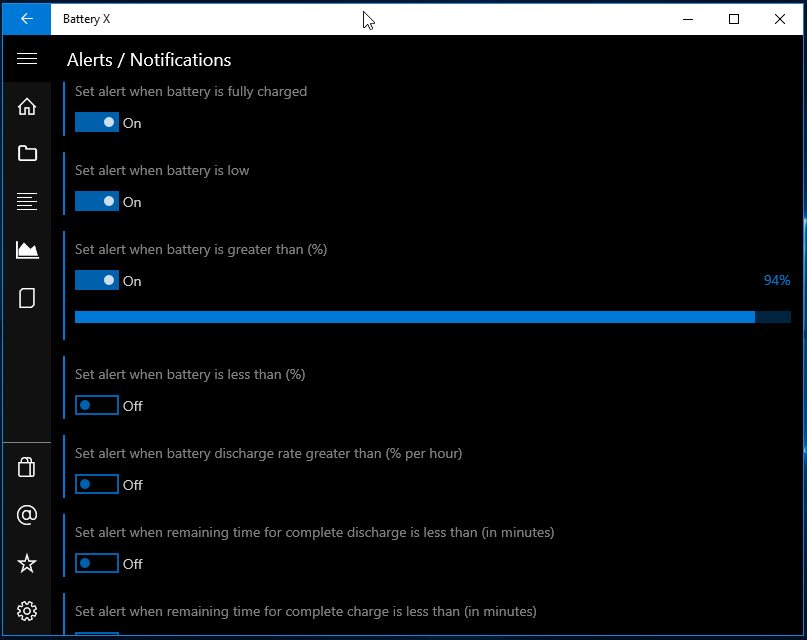The width and height of the screenshot is (807, 640).
Task: Disable the battery is low alert toggle
Action: (x=97, y=201)
